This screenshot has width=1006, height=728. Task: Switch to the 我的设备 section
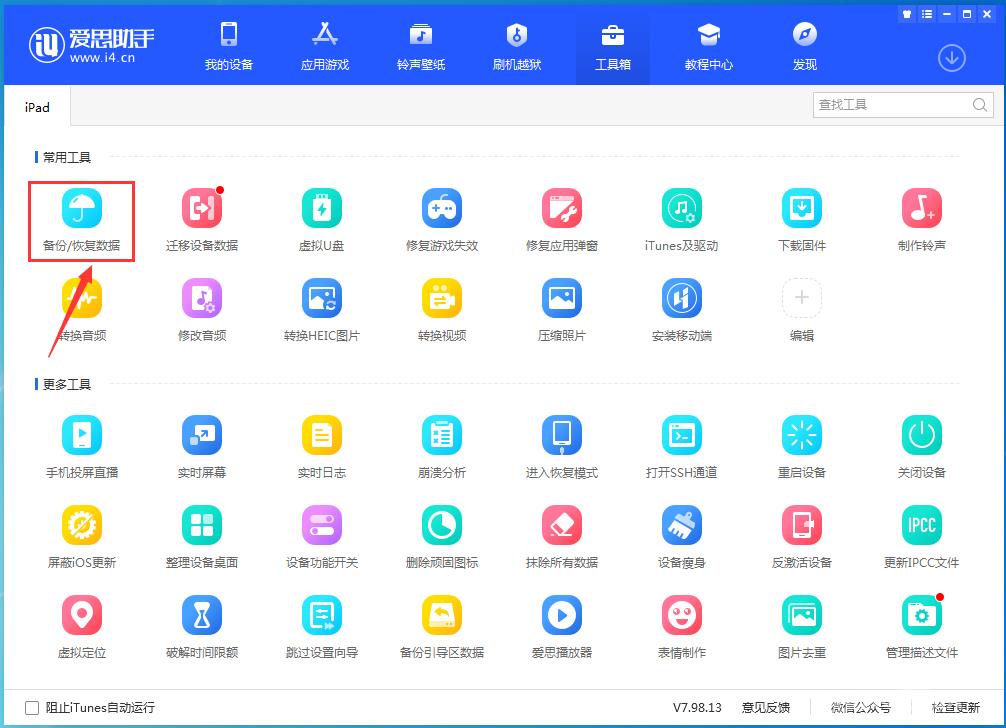[x=229, y=45]
